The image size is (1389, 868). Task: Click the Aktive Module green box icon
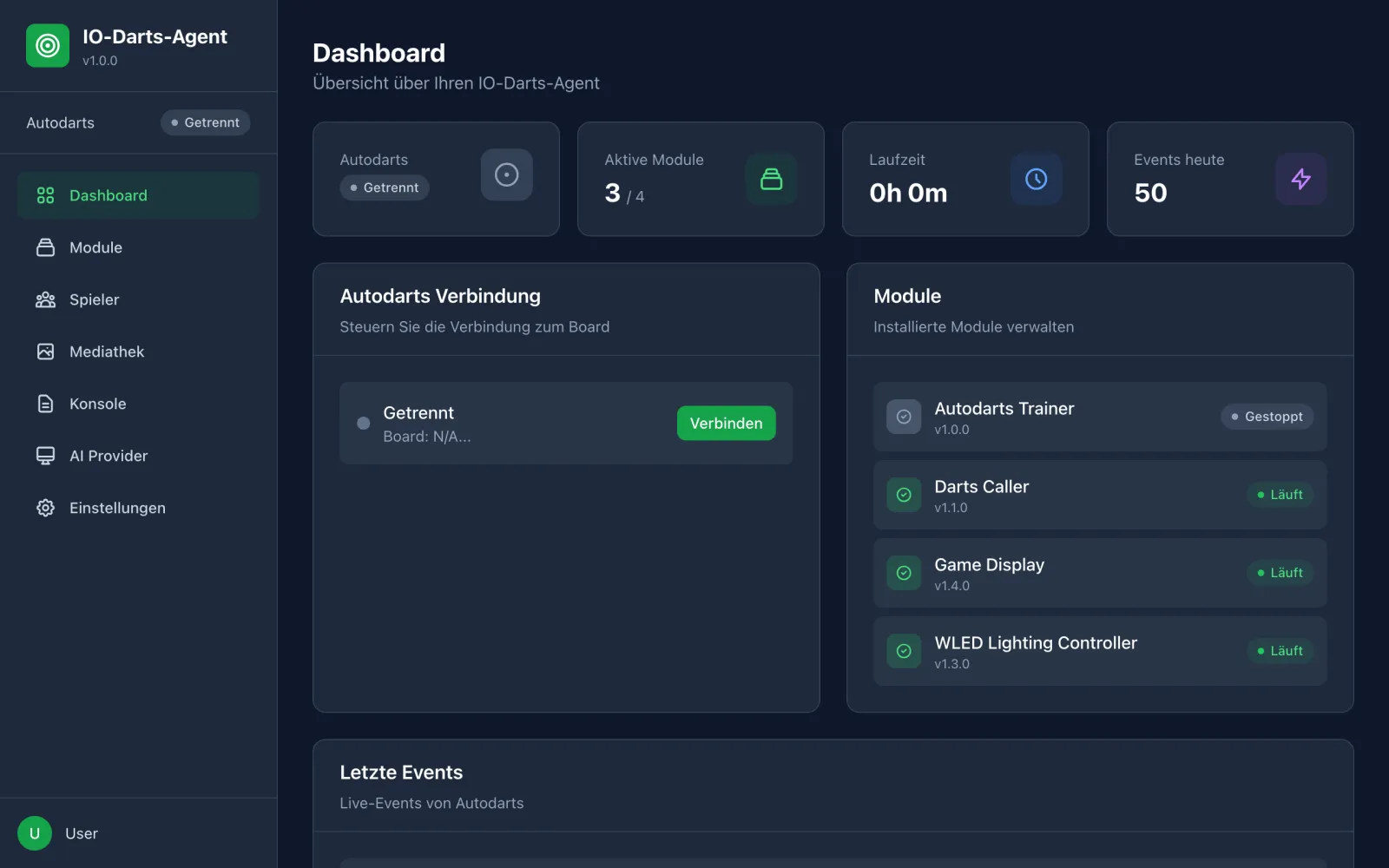click(x=772, y=179)
